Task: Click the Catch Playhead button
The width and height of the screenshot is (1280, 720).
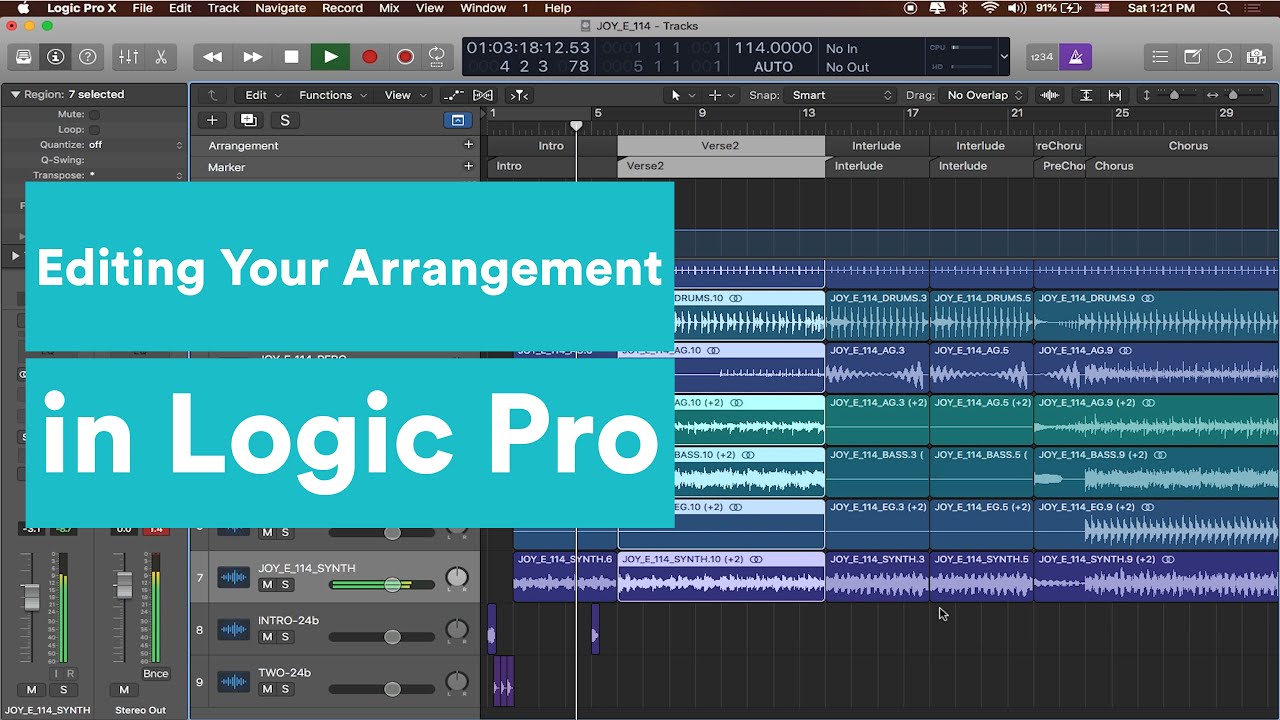Action: [519, 95]
